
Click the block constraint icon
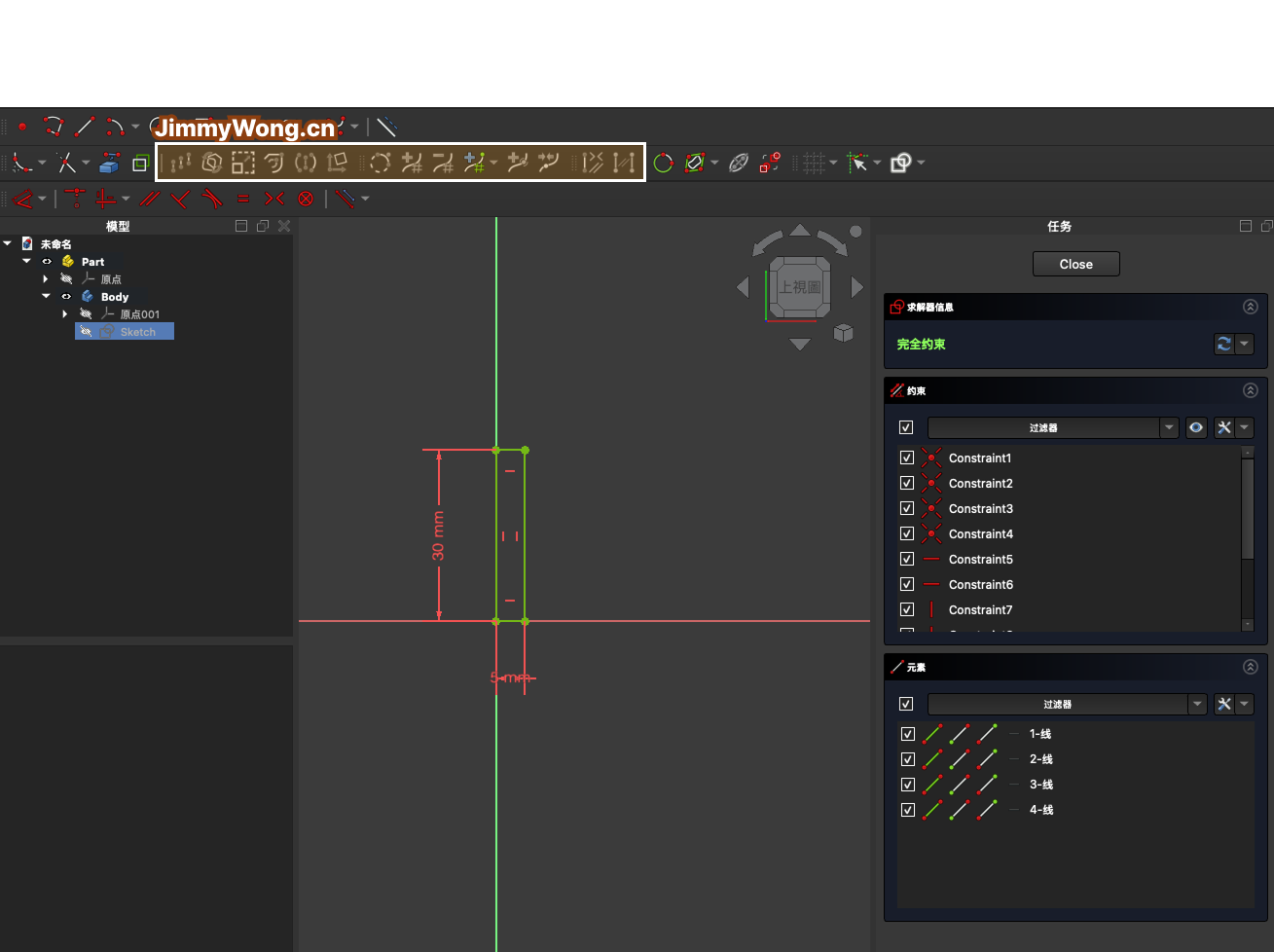306,199
